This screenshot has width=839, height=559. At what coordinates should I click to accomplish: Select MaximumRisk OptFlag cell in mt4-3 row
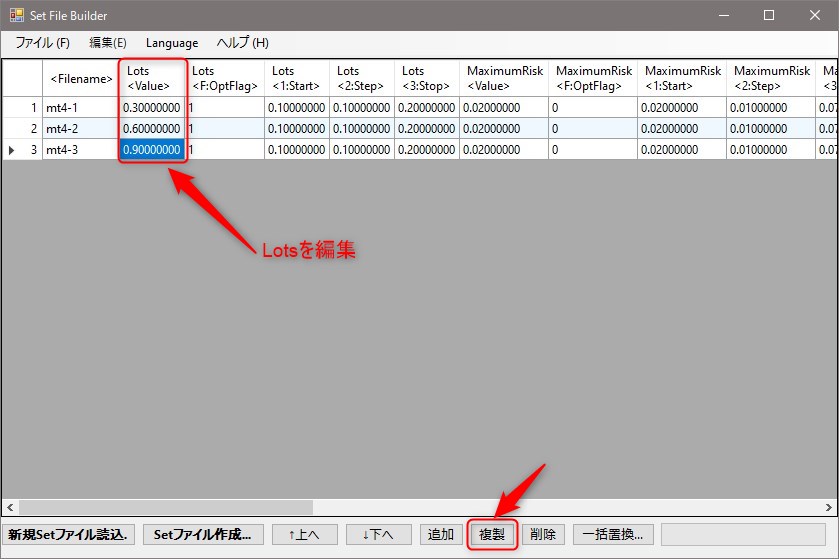593,150
